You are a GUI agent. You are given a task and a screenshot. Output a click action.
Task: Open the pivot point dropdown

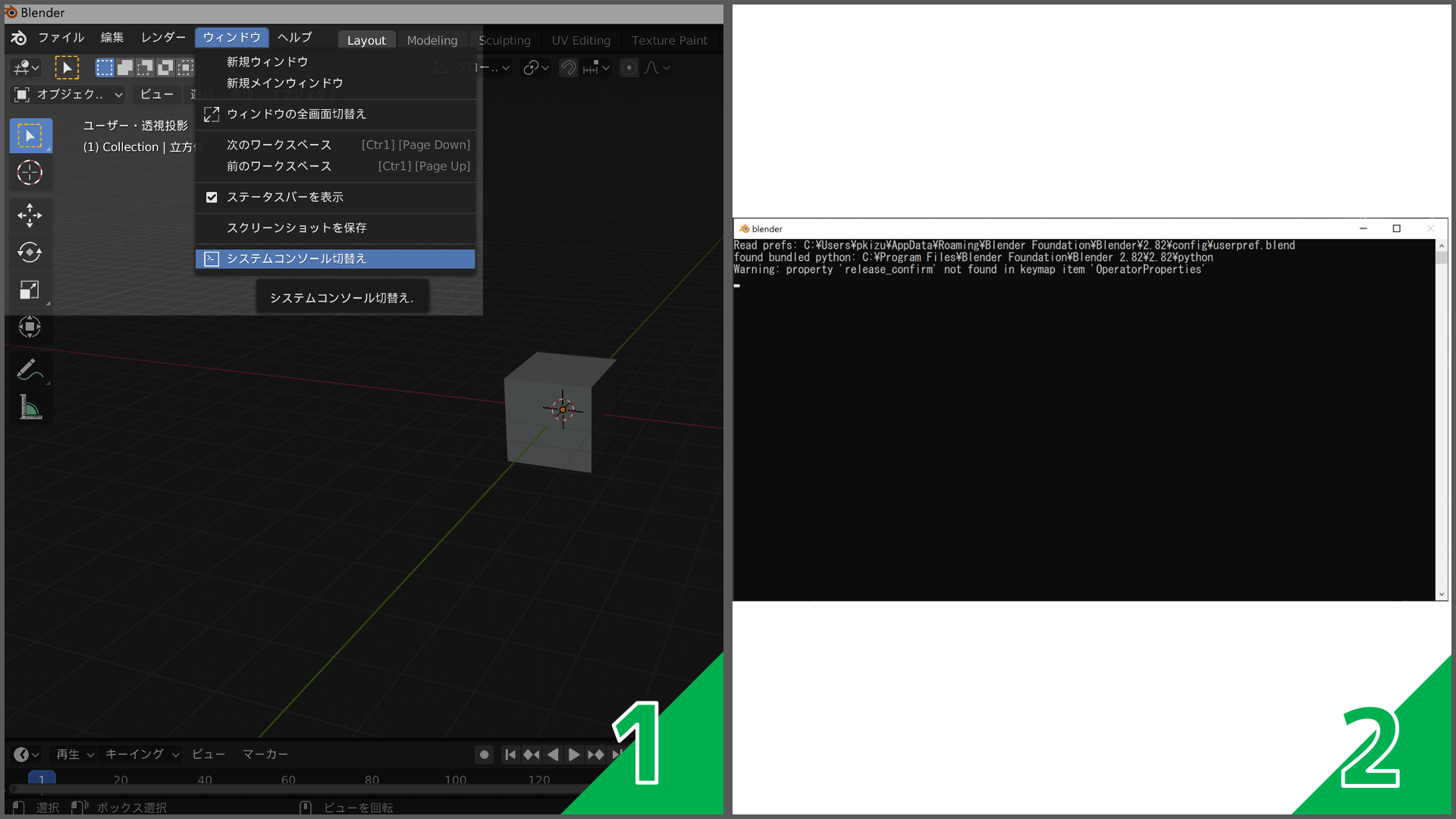(536, 67)
